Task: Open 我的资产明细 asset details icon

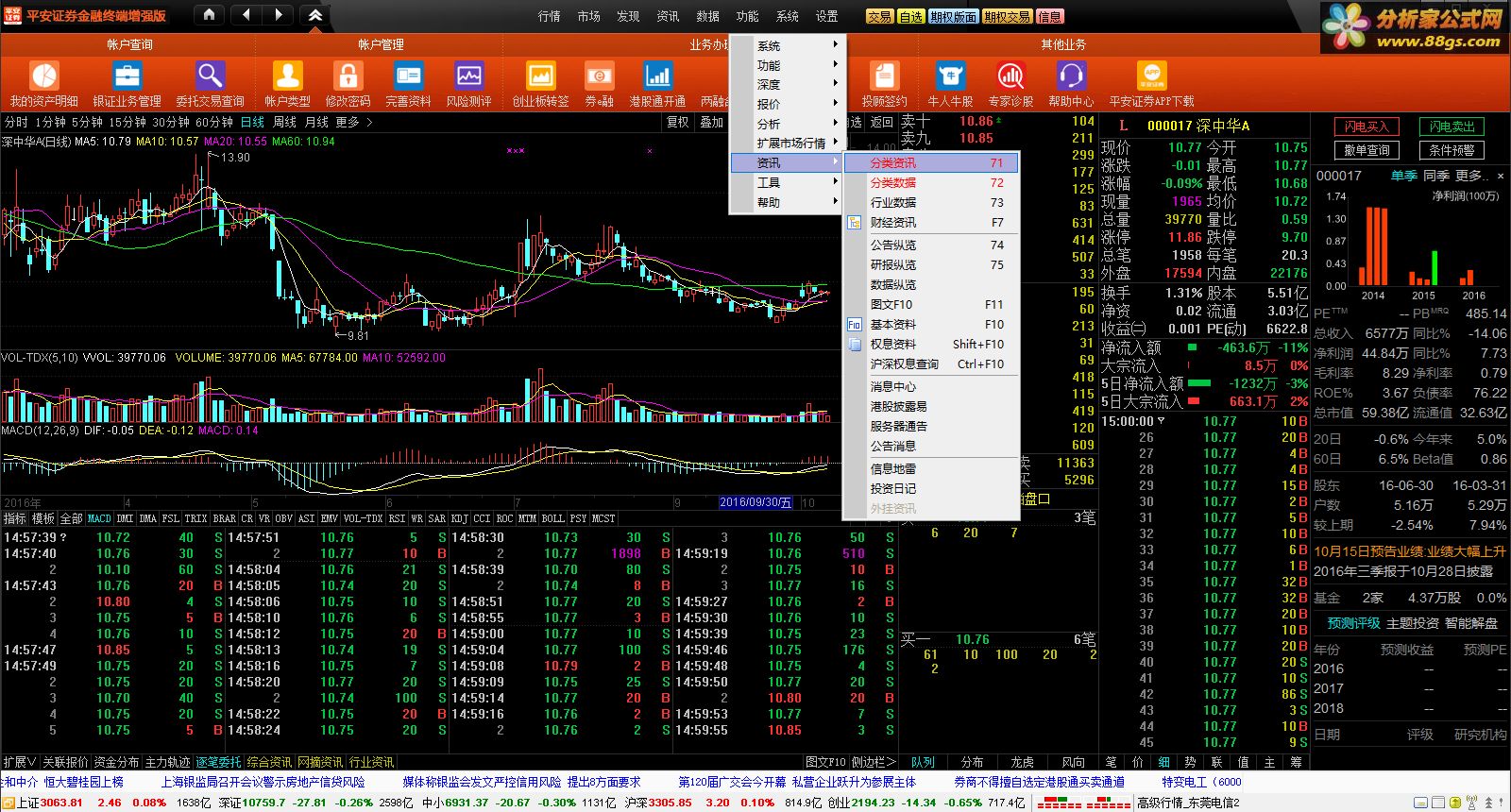Action: [x=44, y=76]
